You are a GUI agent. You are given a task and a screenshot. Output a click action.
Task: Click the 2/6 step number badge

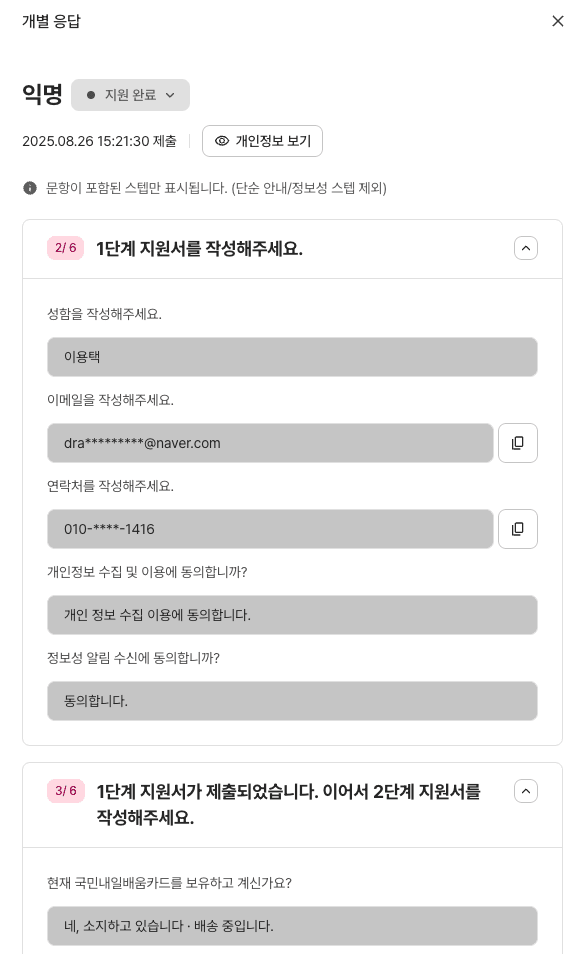coord(65,248)
